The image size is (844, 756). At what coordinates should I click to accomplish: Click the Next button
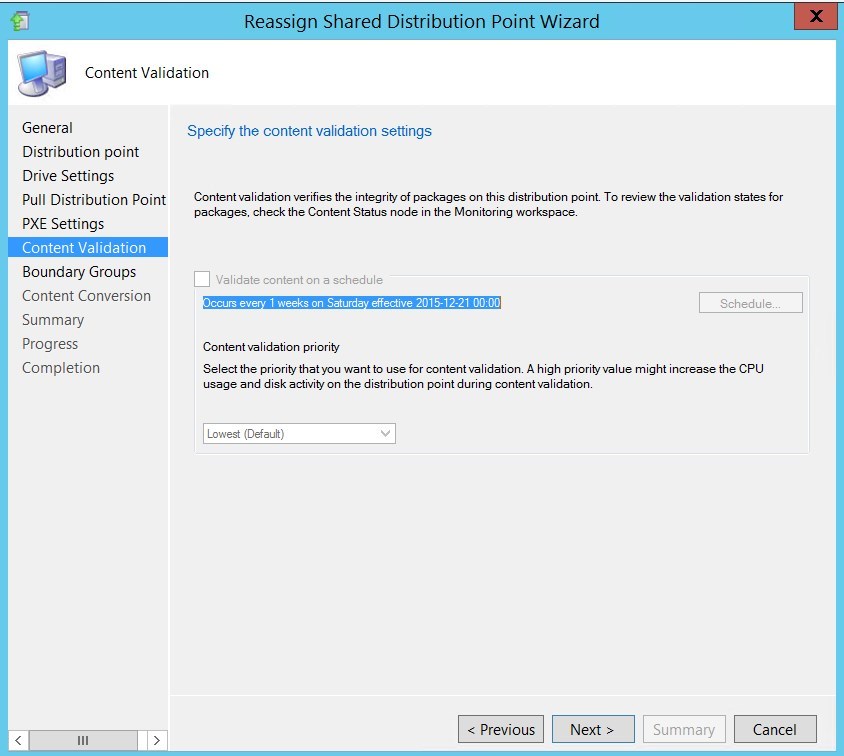593,729
